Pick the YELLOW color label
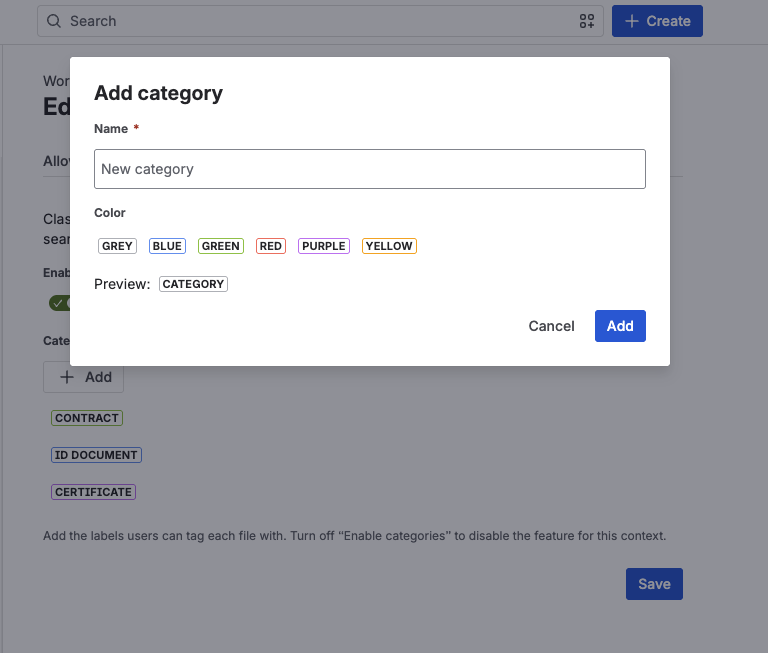The image size is (768, 653). tap(389, 246)
